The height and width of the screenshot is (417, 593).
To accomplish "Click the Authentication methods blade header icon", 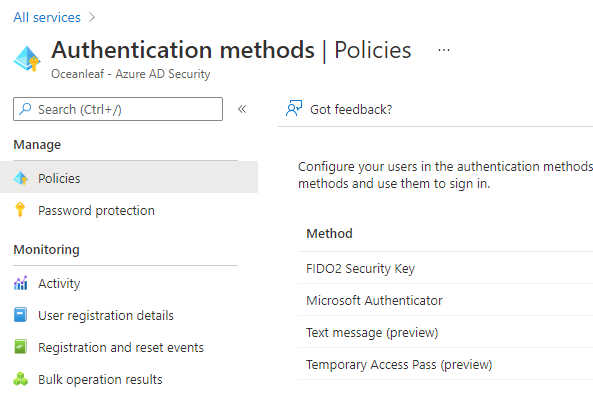I will tap(27, 59).
